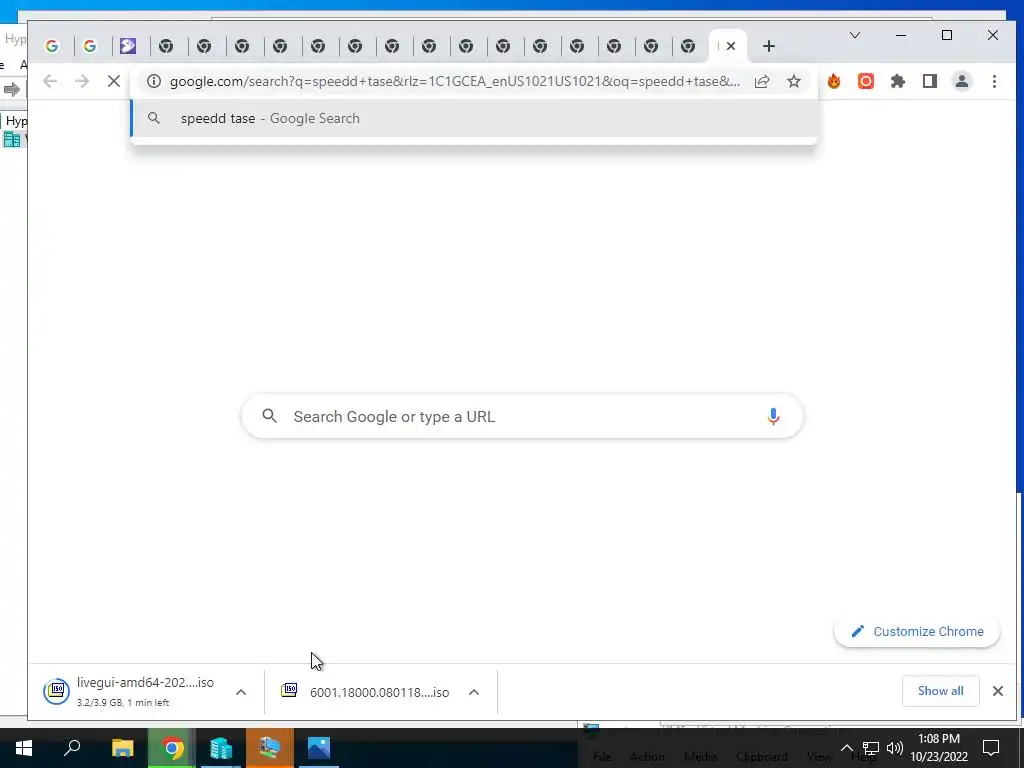Switch to Chrome on the taskbar
This screenshot has height=768, width=1024.
point(172,748)
